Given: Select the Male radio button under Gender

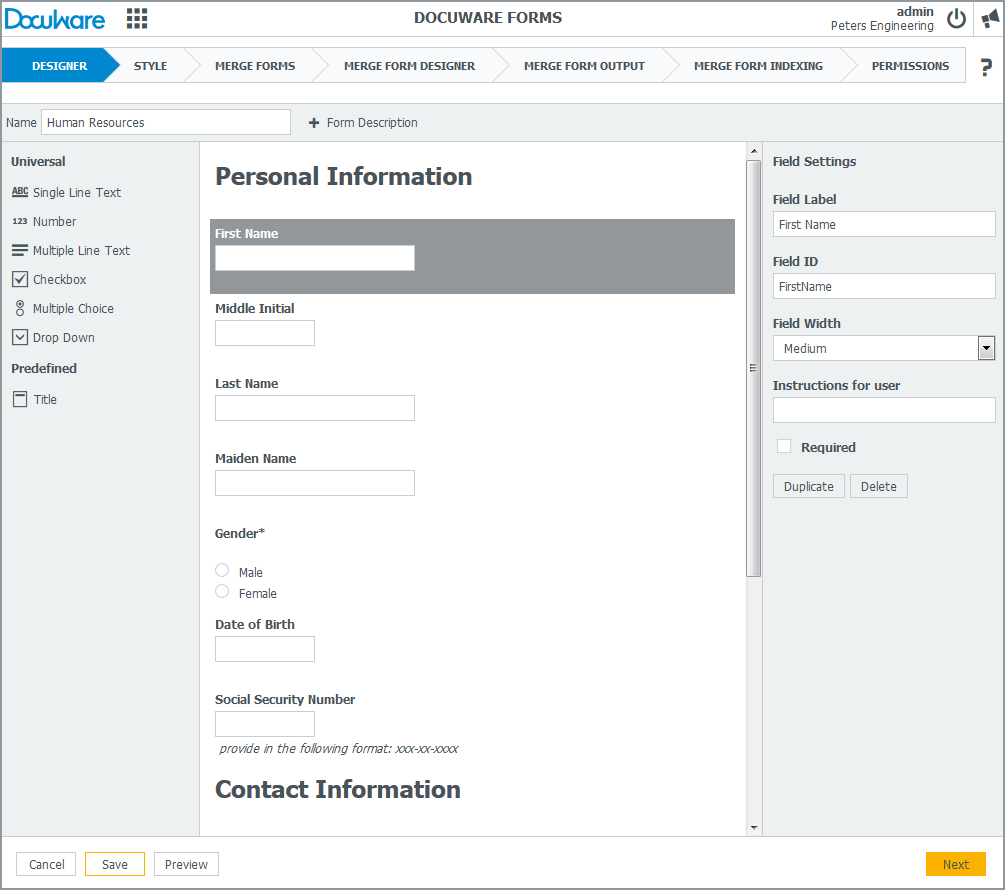Looking at the screenshot, I should (222, 570).
